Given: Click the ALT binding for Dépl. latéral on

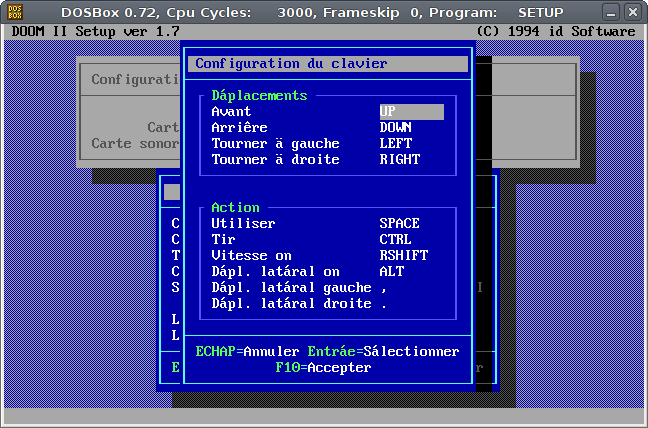Looking at the screenshot, I should click(391, 272).
